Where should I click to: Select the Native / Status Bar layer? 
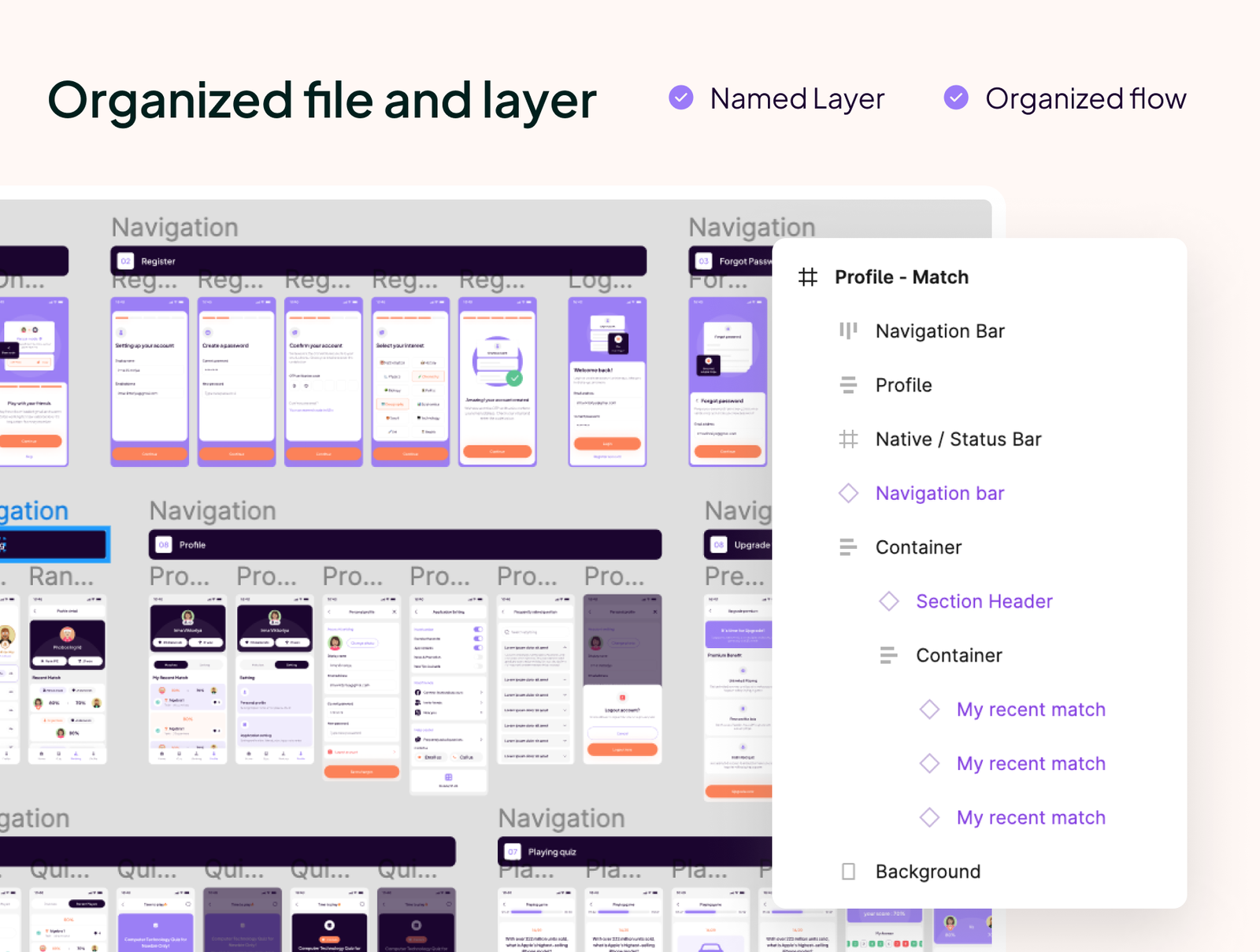[x=958, y=439]
